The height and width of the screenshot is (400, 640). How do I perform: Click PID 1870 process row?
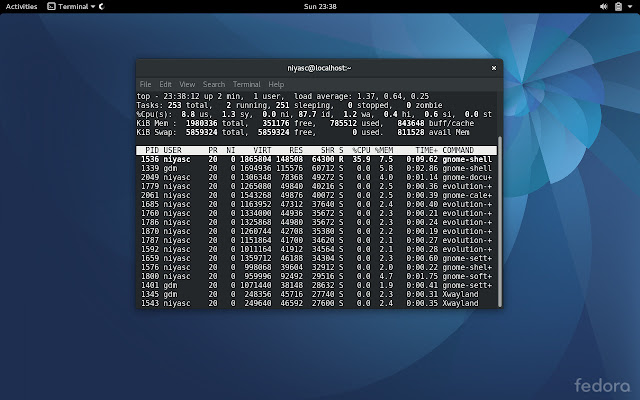tap(316, 231)
